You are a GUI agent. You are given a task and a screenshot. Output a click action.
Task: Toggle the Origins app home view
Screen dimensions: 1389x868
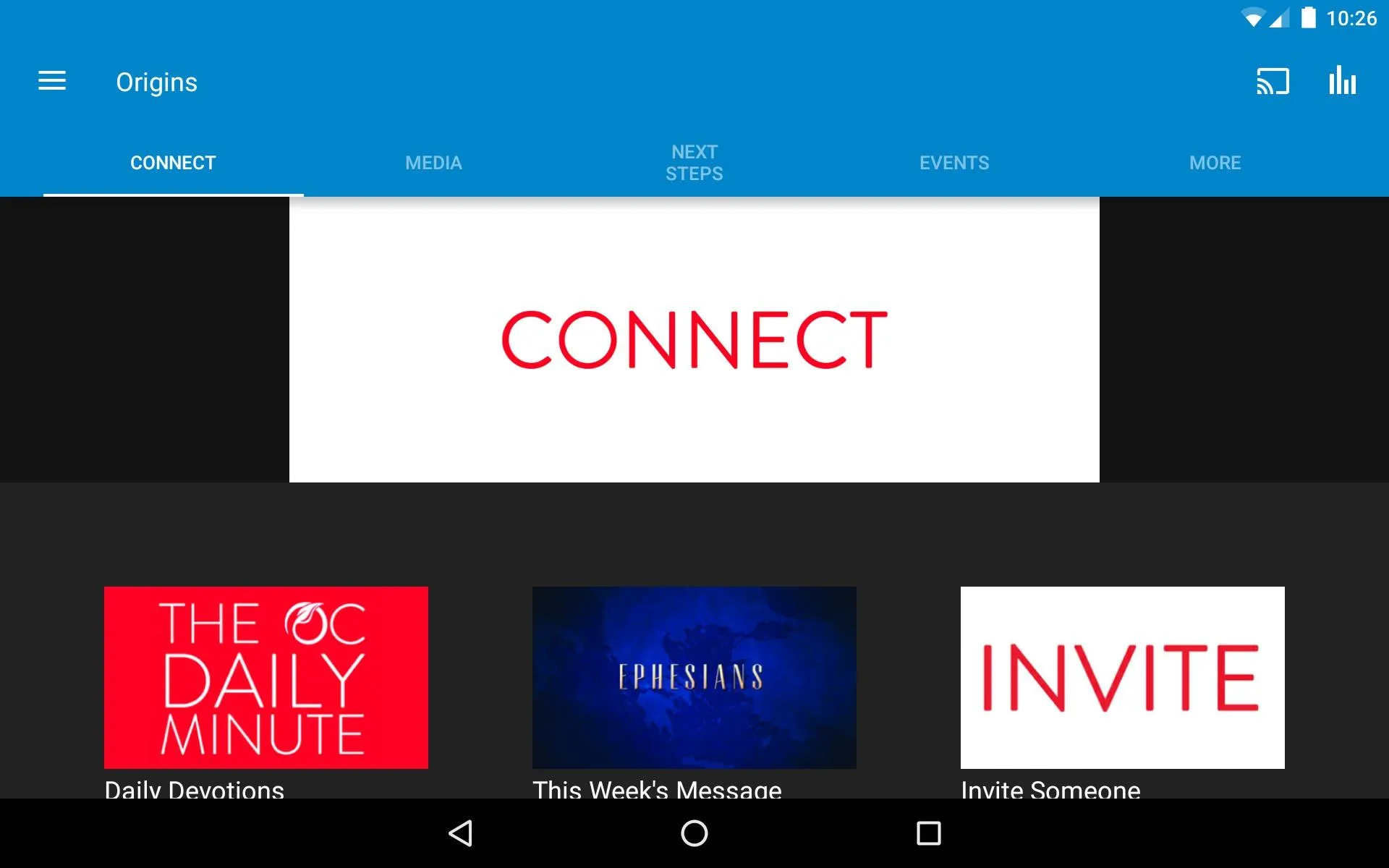tap(52, 82)
